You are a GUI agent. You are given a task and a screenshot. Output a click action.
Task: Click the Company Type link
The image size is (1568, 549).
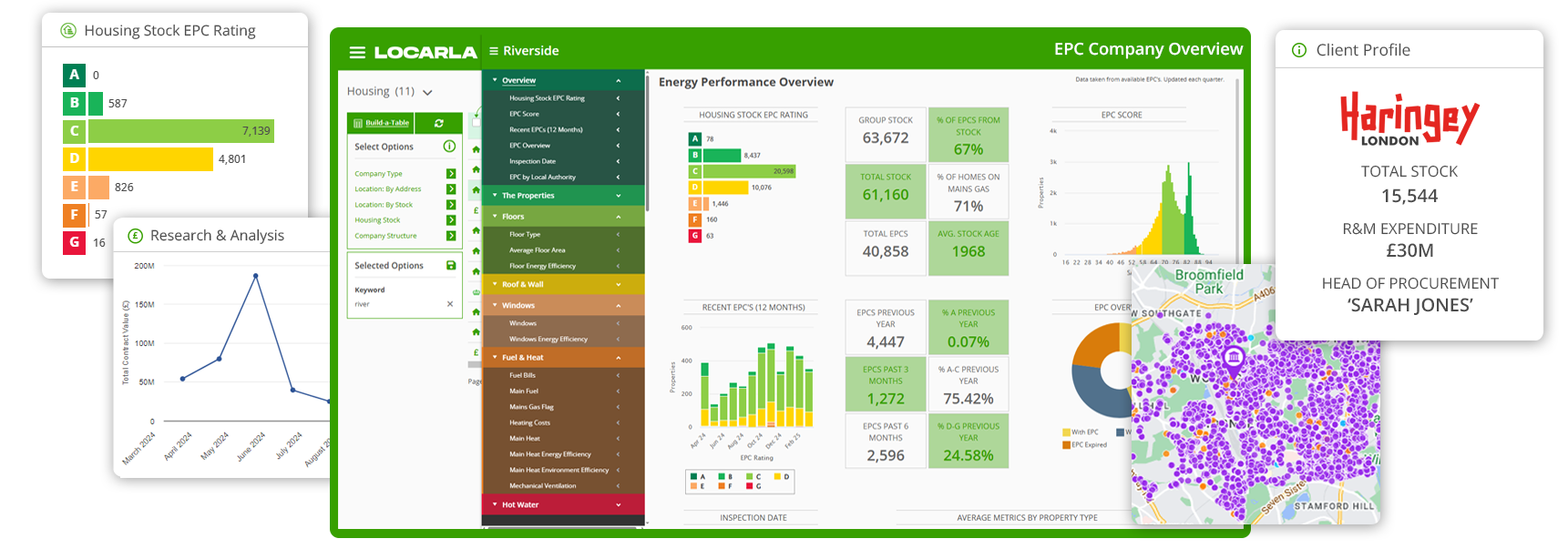(378, 174)
